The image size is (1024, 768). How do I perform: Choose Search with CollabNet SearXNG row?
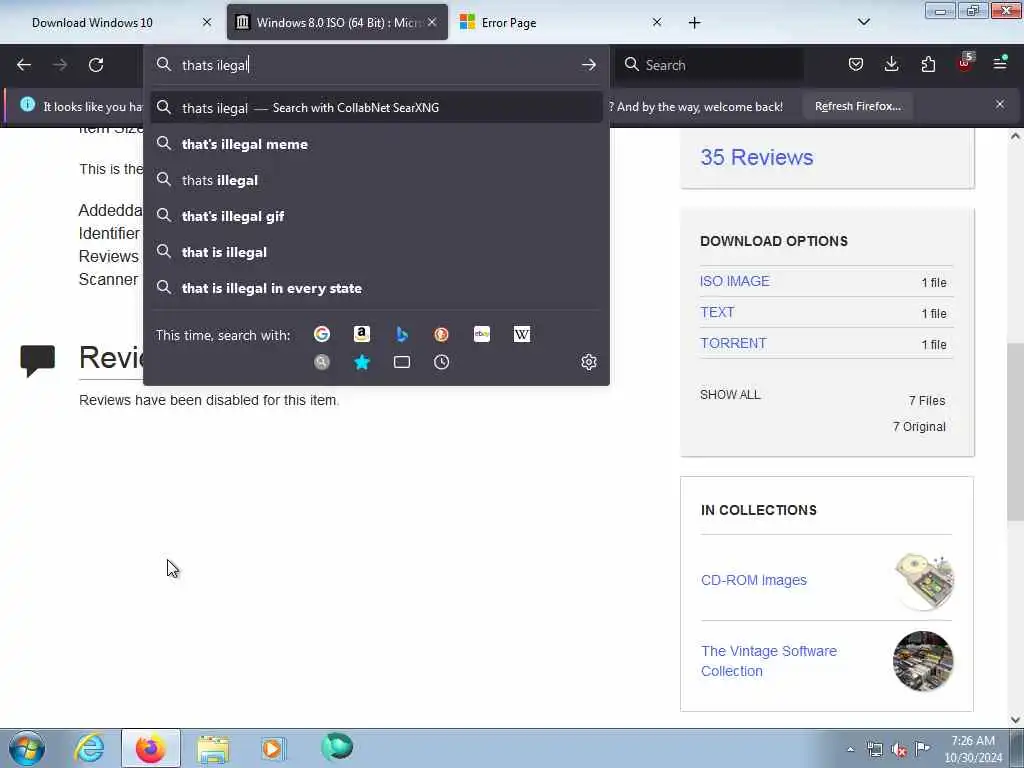pyautogui.click(x=376, y=108)
